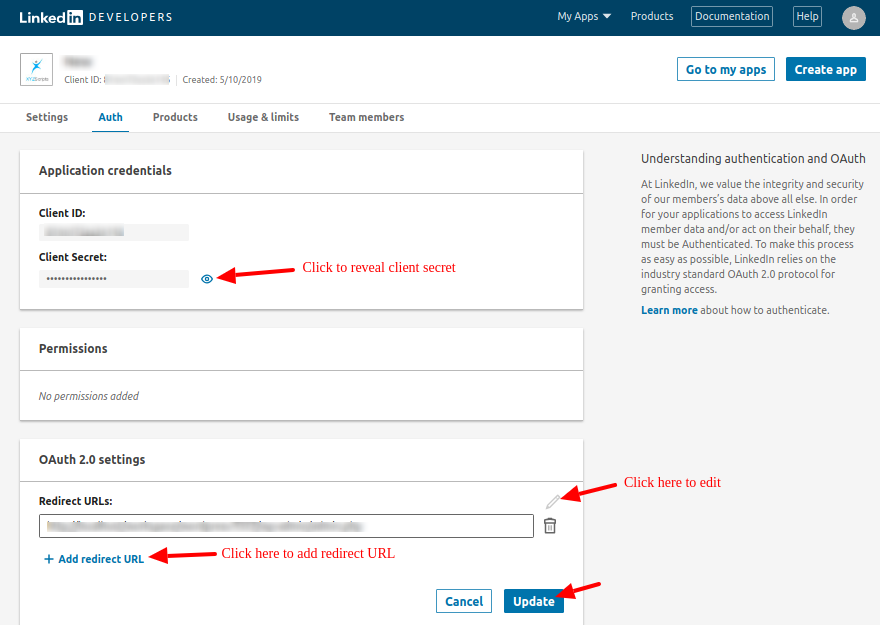Click the 'Application credentials' heading
The width and height of the screenshot is (880, 625).
(x=105, y=171)
